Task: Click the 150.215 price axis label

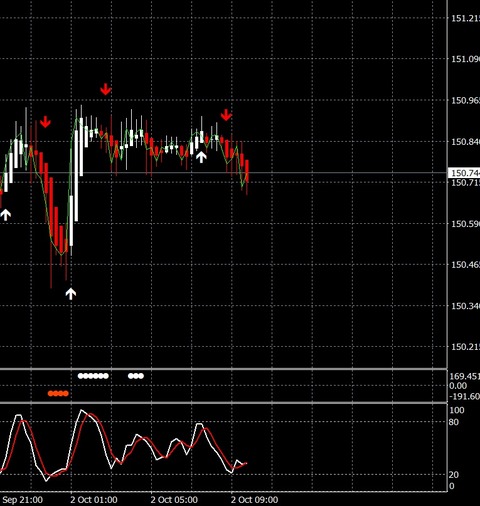Action: click(x=465, y=347)
